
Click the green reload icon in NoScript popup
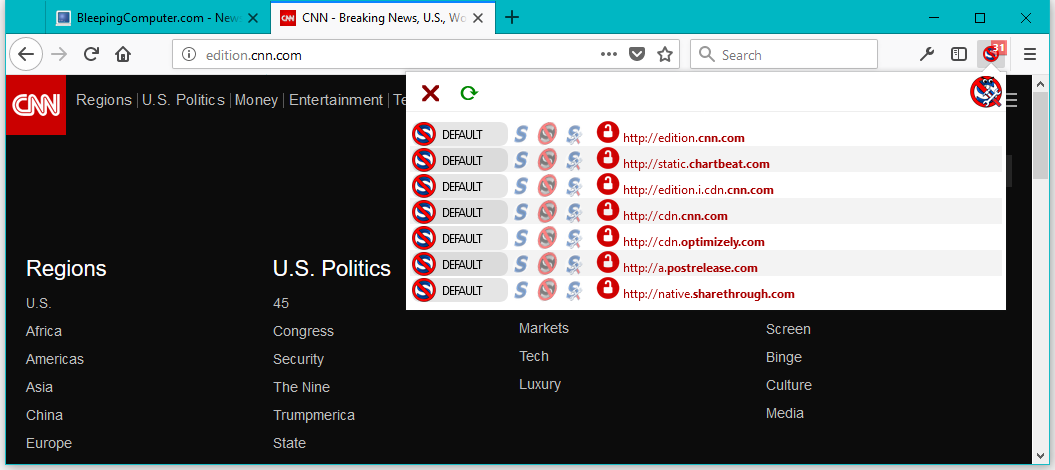tap(468, 93)
